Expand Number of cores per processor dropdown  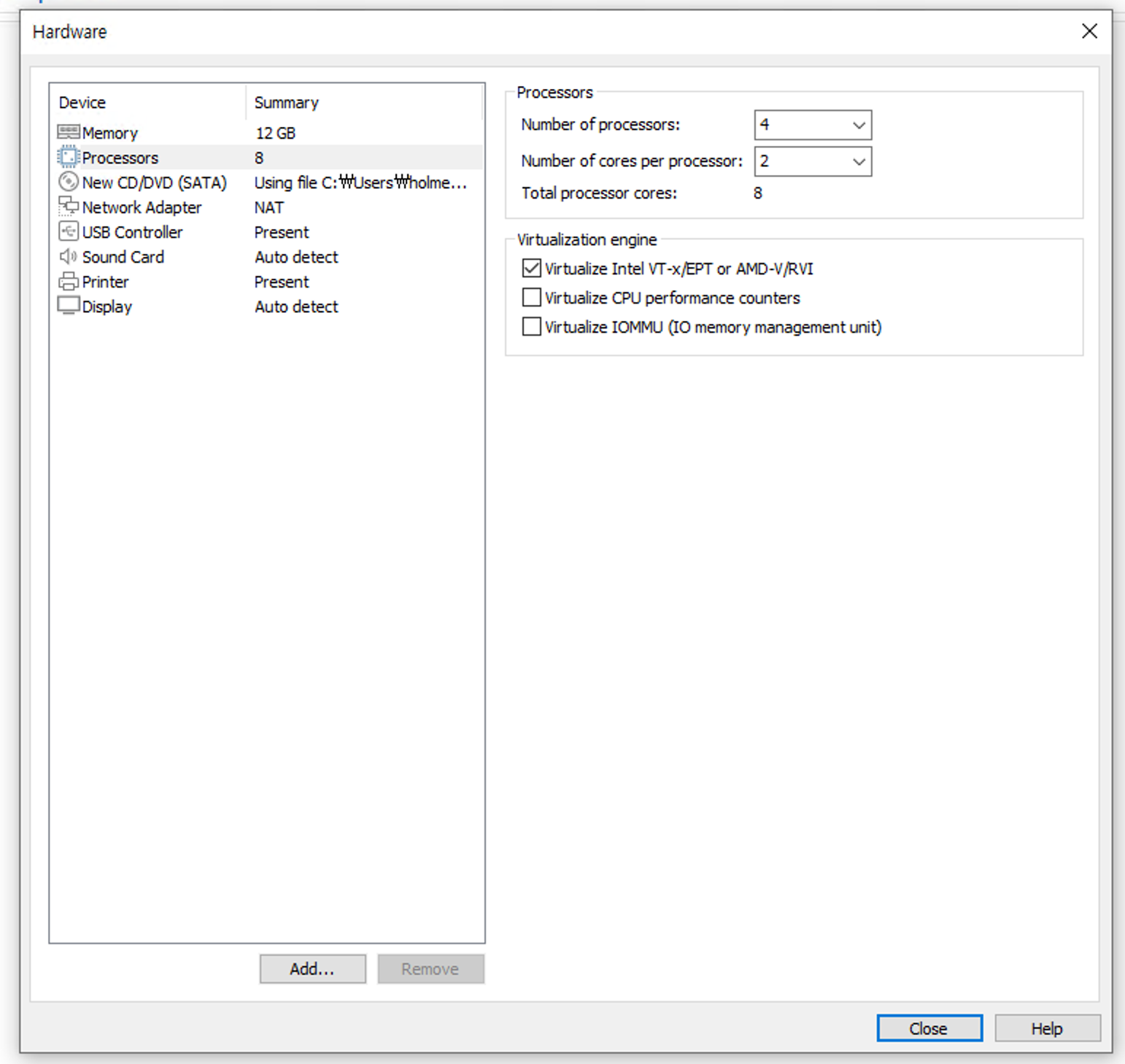click(813, 161)
